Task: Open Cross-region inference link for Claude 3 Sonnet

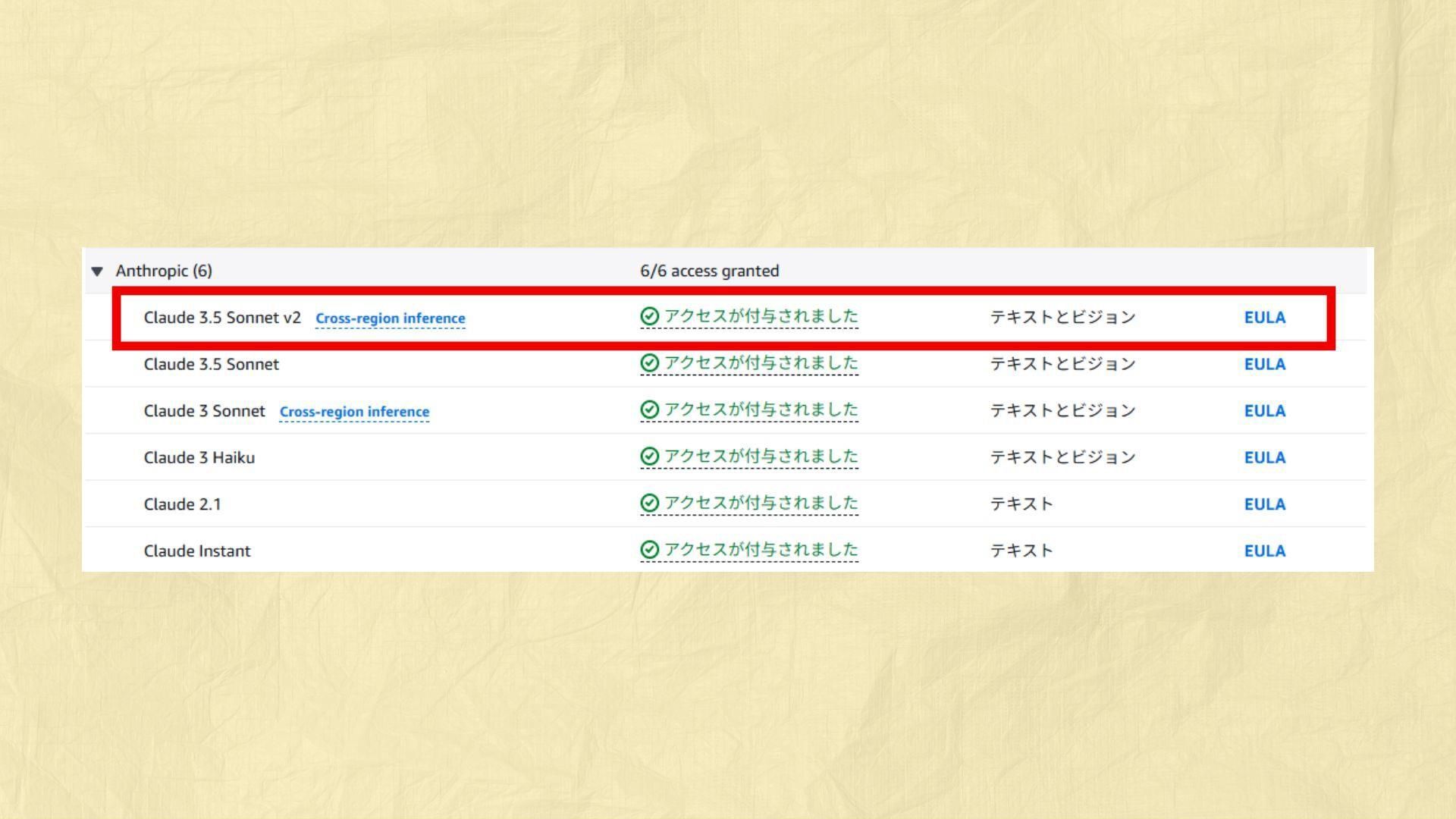Action: point(354,412)
